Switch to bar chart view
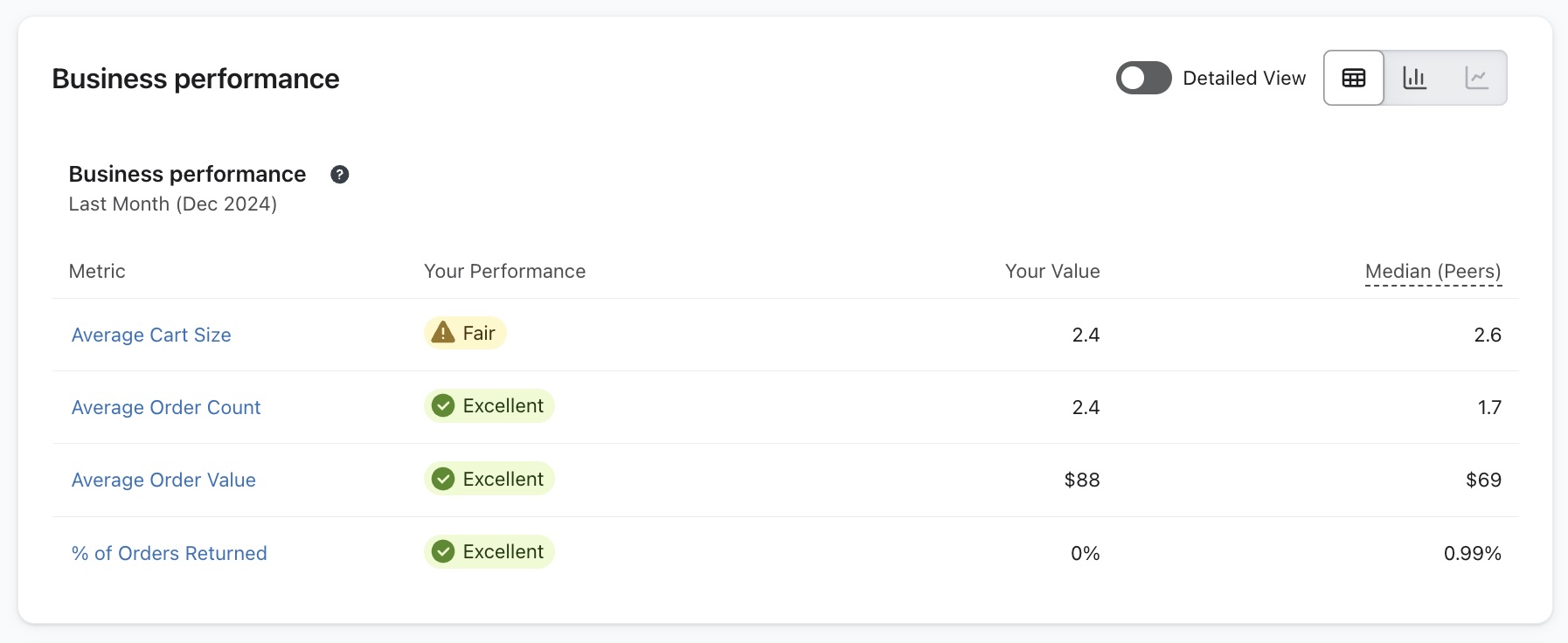Viewport: 1568px width, 643px height. click(x=1414, y=79)
